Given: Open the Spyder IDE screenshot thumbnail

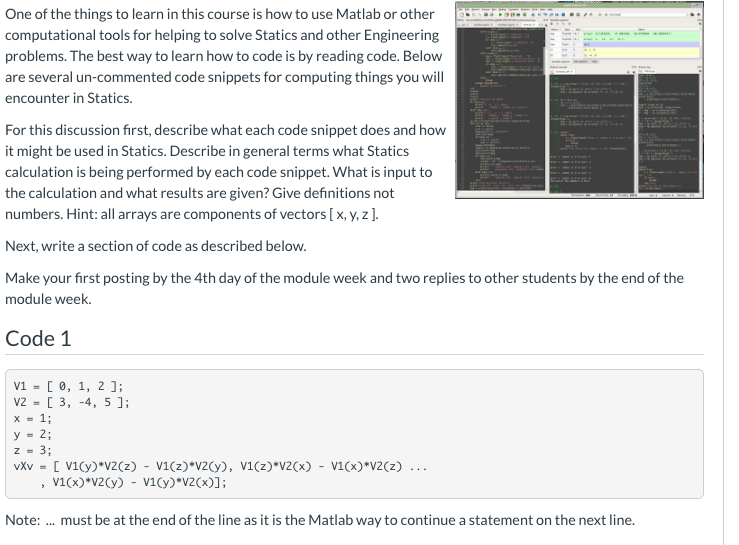Looking at the screenshot, I should click(x=579, y=100).
